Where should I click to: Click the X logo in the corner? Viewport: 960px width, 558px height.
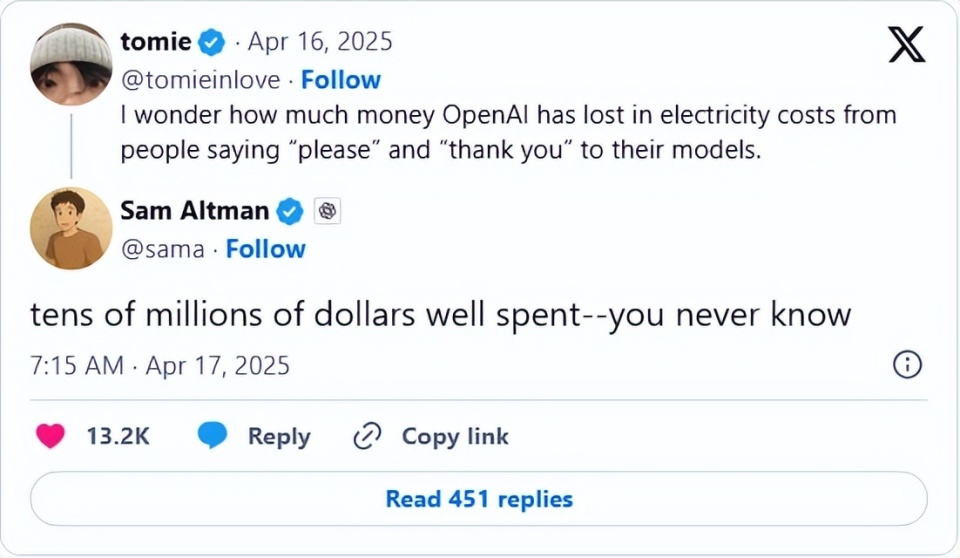tap(906, 46)
